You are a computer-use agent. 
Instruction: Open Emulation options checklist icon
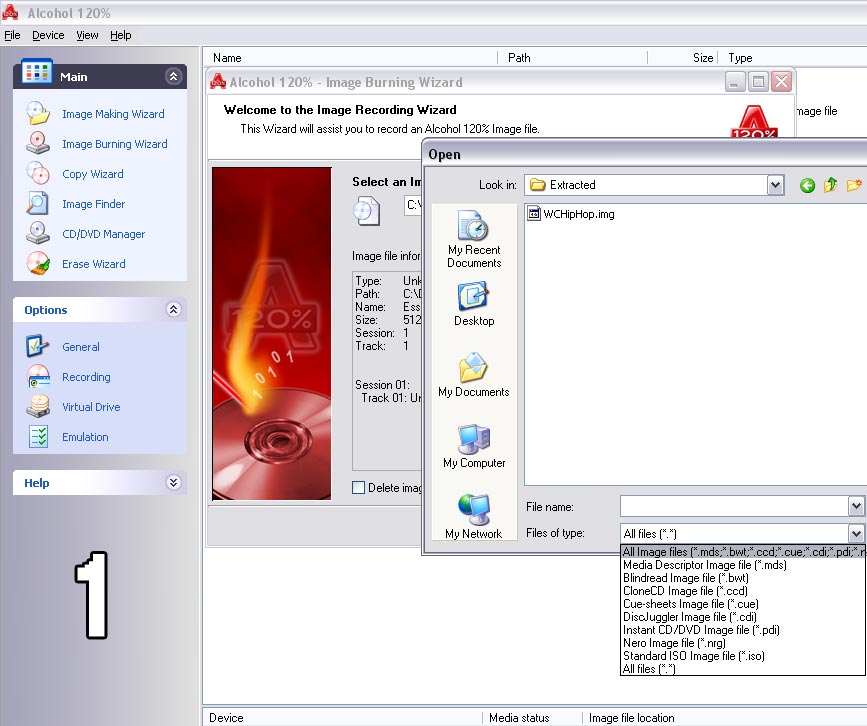click(x=38, y=436)
